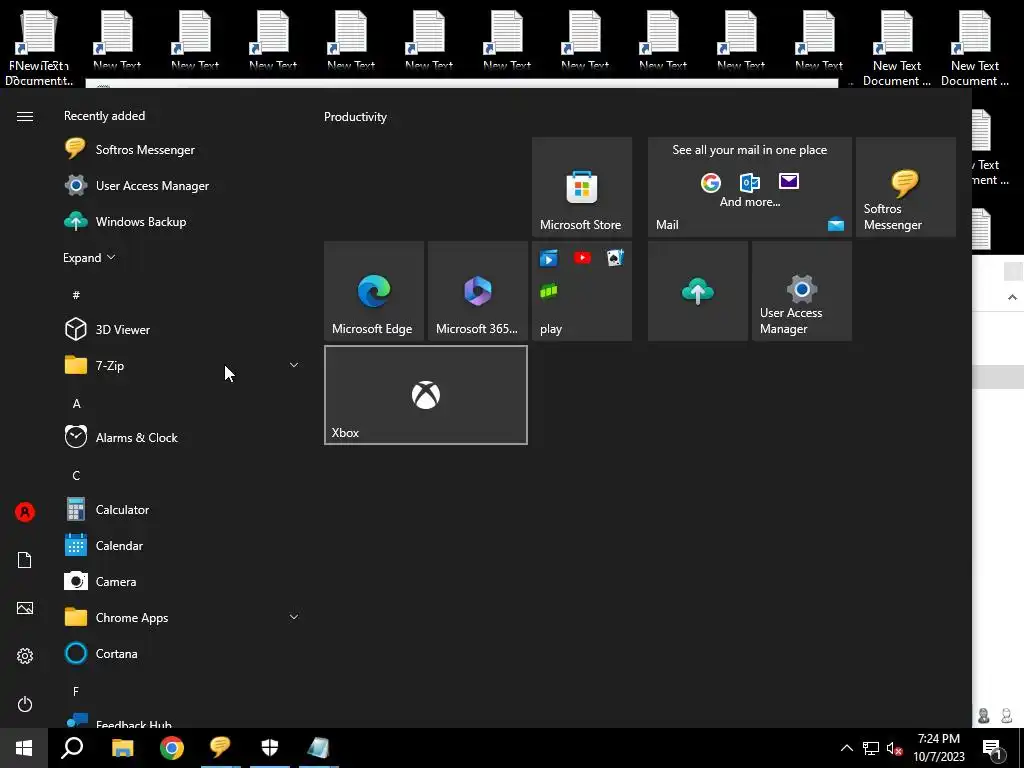1024x768 pixels.
Task: Click the hamburger menu to expand Start
Action: (x=25, y=116)
